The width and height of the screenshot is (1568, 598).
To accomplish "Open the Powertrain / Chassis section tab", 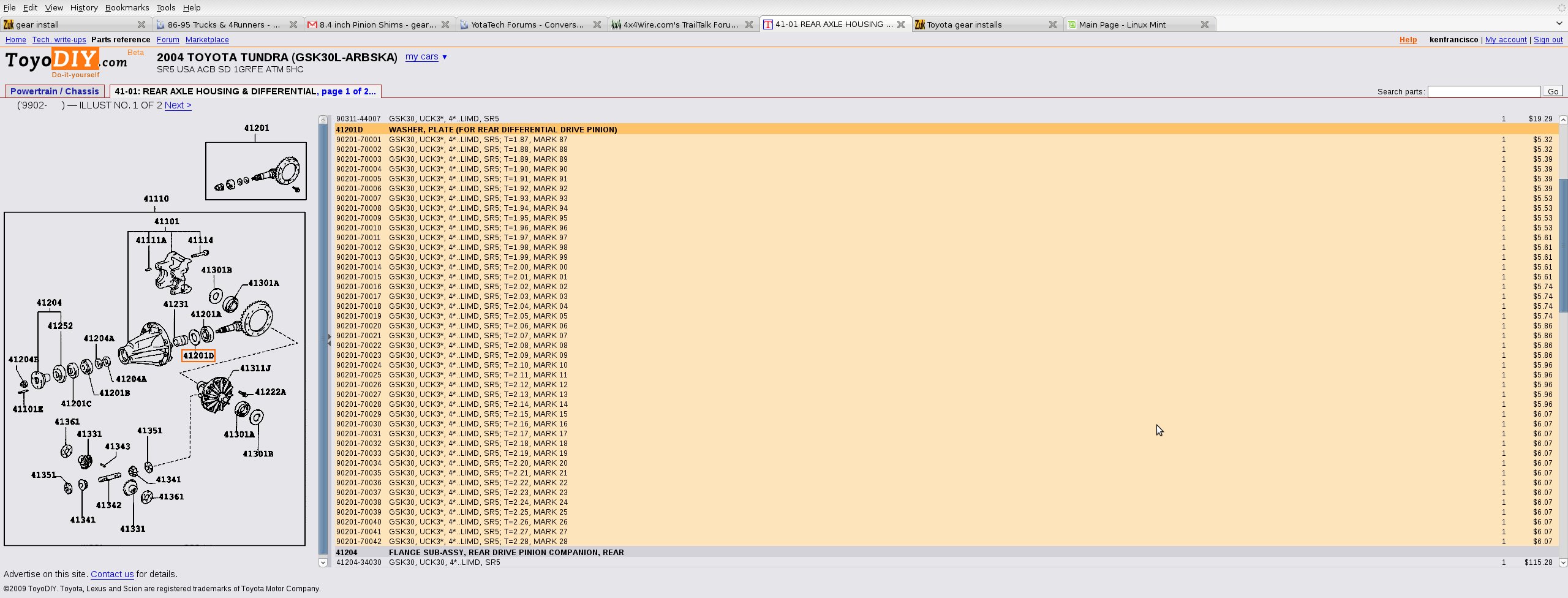I will (55, 91).
